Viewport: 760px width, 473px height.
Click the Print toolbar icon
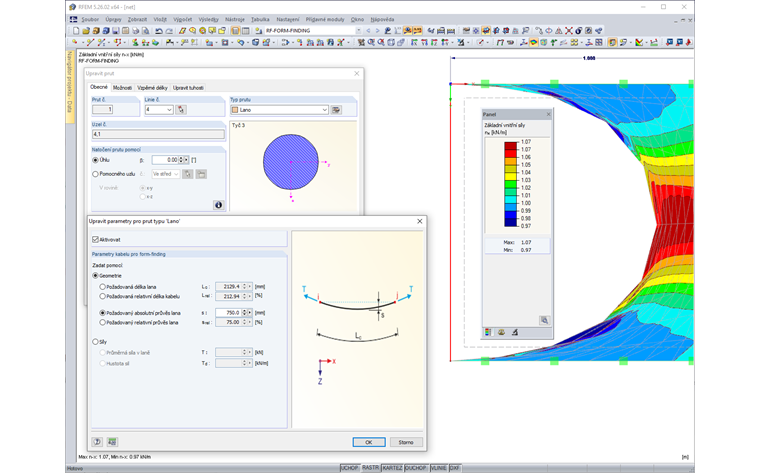(135, 31)
